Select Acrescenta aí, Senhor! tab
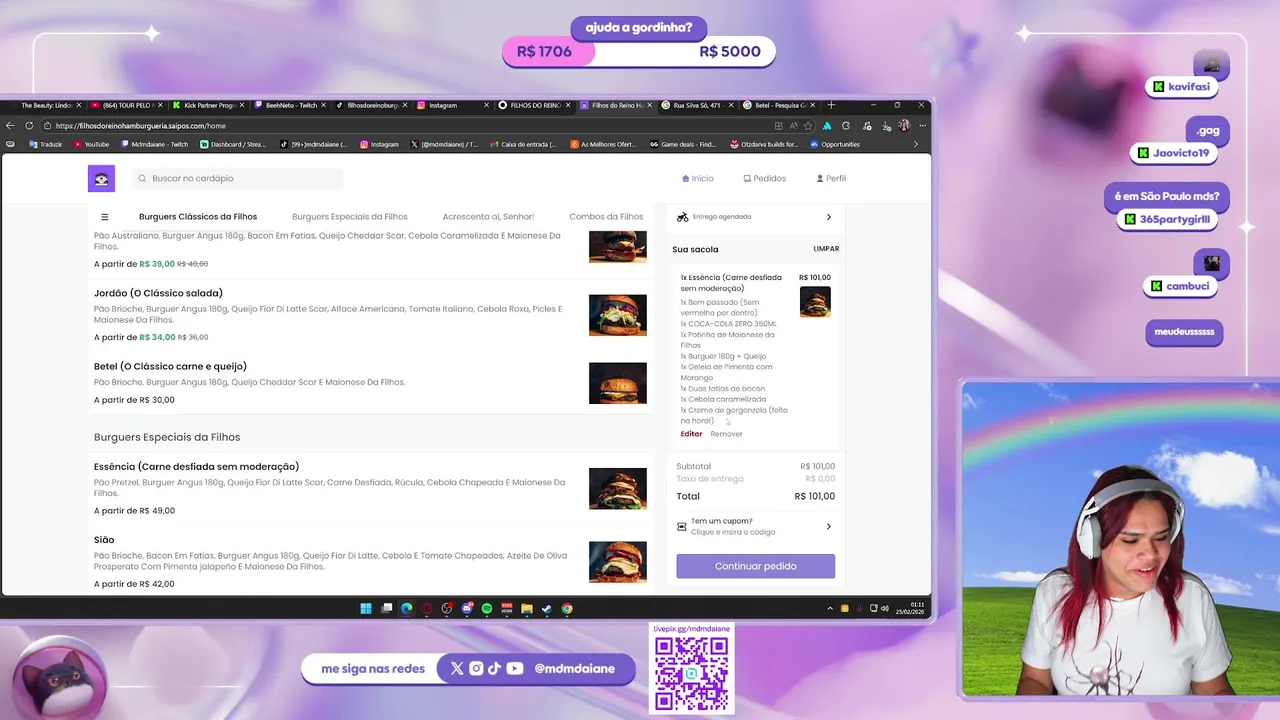This screenshot has width=1280, height=720. click(x=488, y=217)
